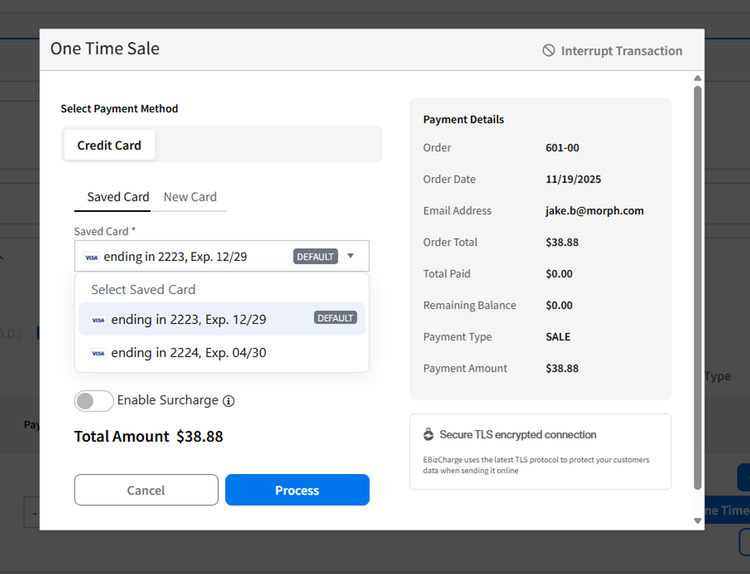Click the Remaining Balance value $0.00
This screenshot has height=574, width=750.
coord(559,306)
